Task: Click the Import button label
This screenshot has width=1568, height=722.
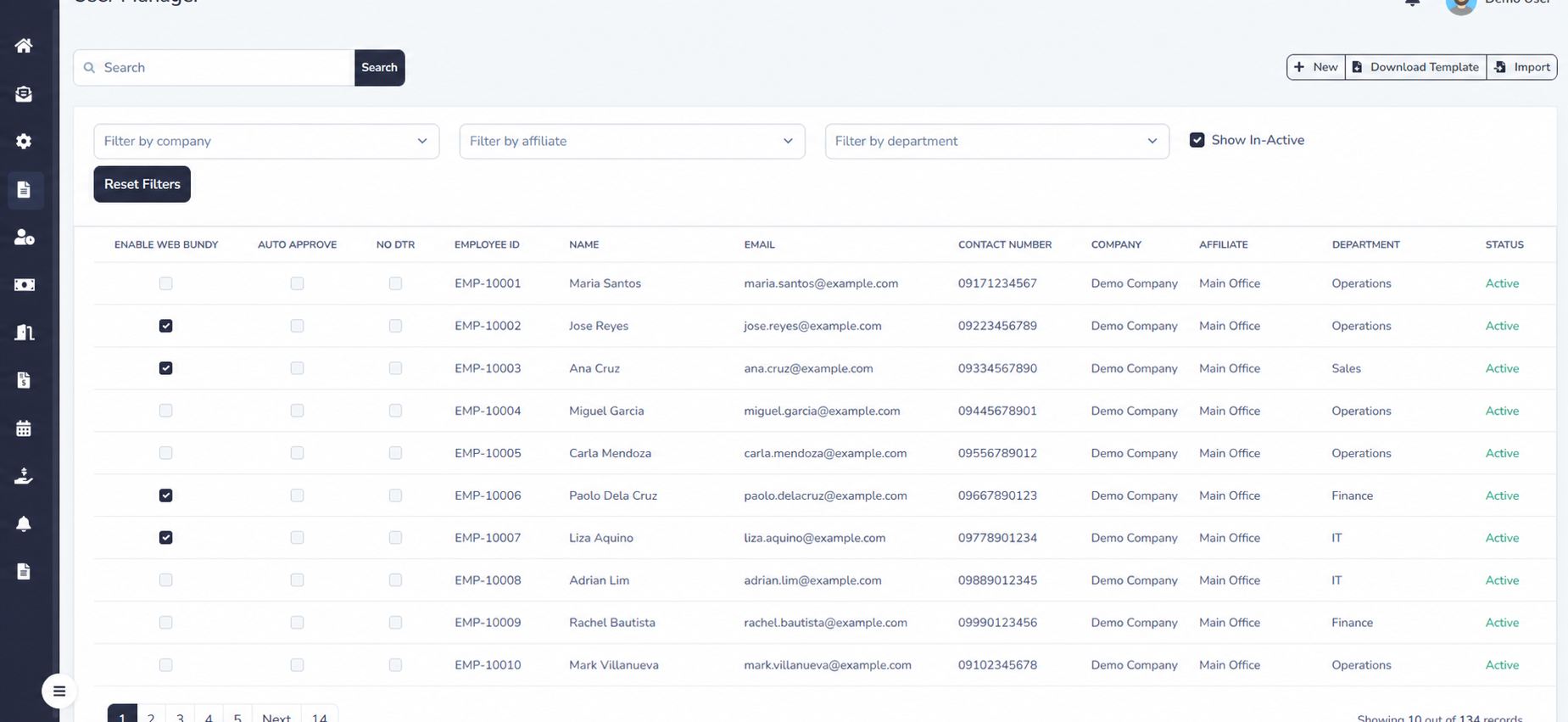Action: point(1532,67)
